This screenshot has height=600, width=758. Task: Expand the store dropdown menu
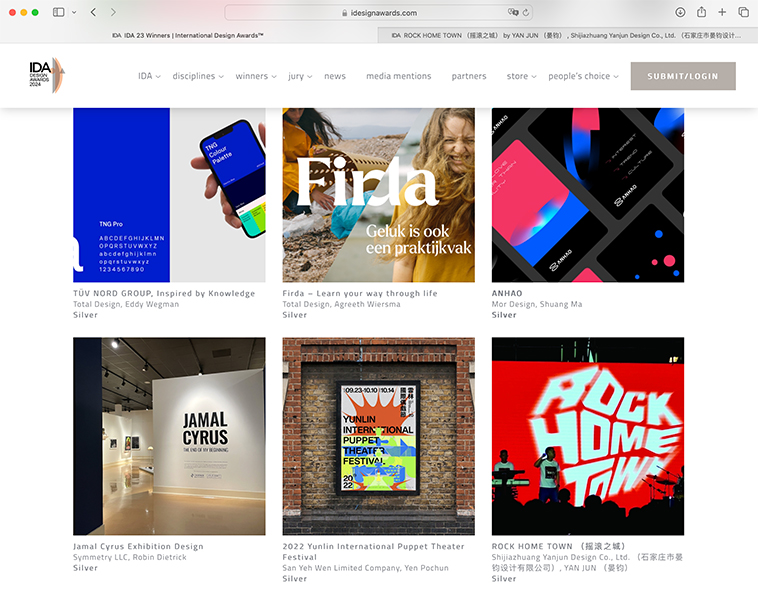(x=521, y=76)
